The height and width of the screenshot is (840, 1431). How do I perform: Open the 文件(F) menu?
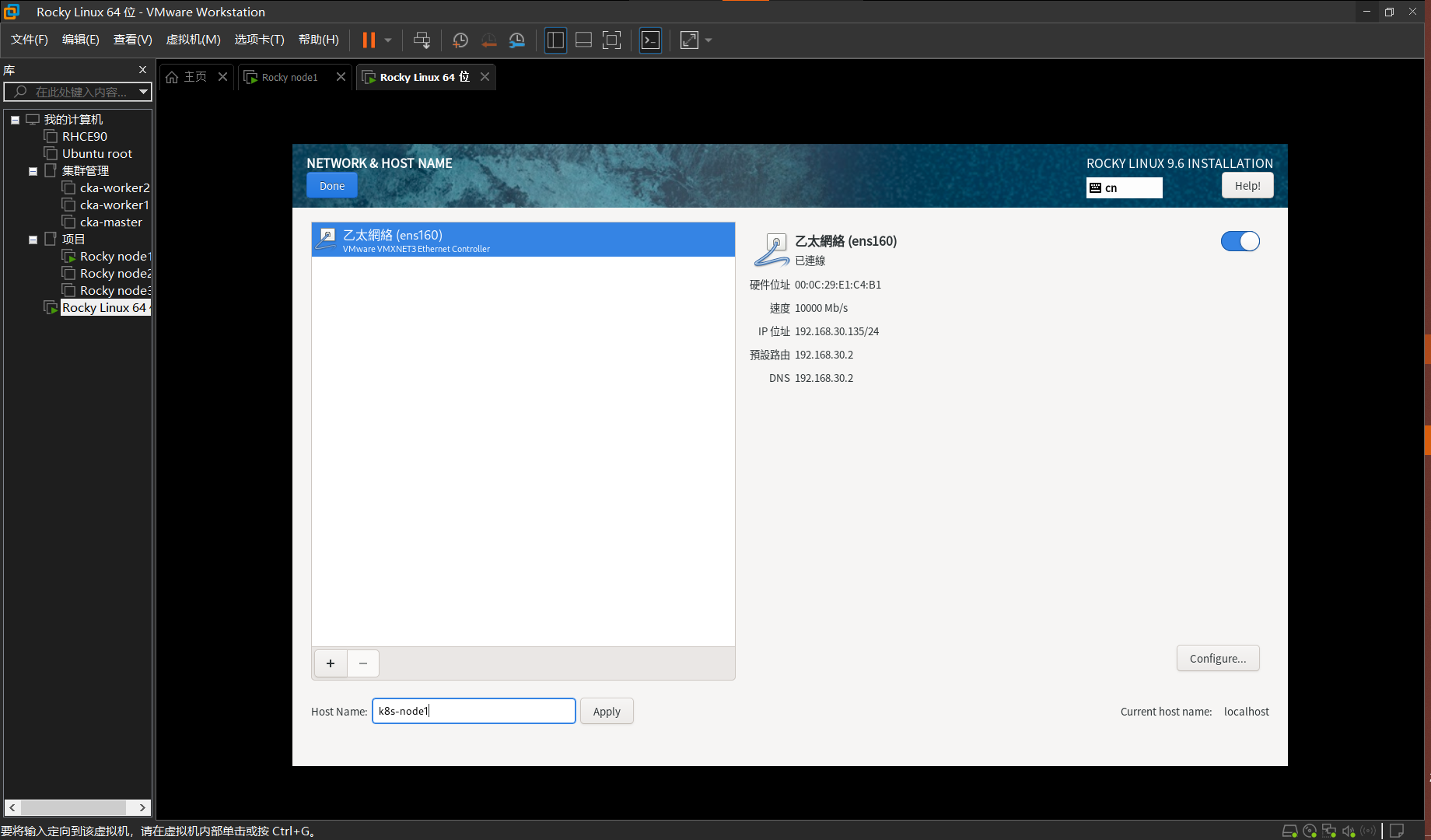tap(30, 40)
